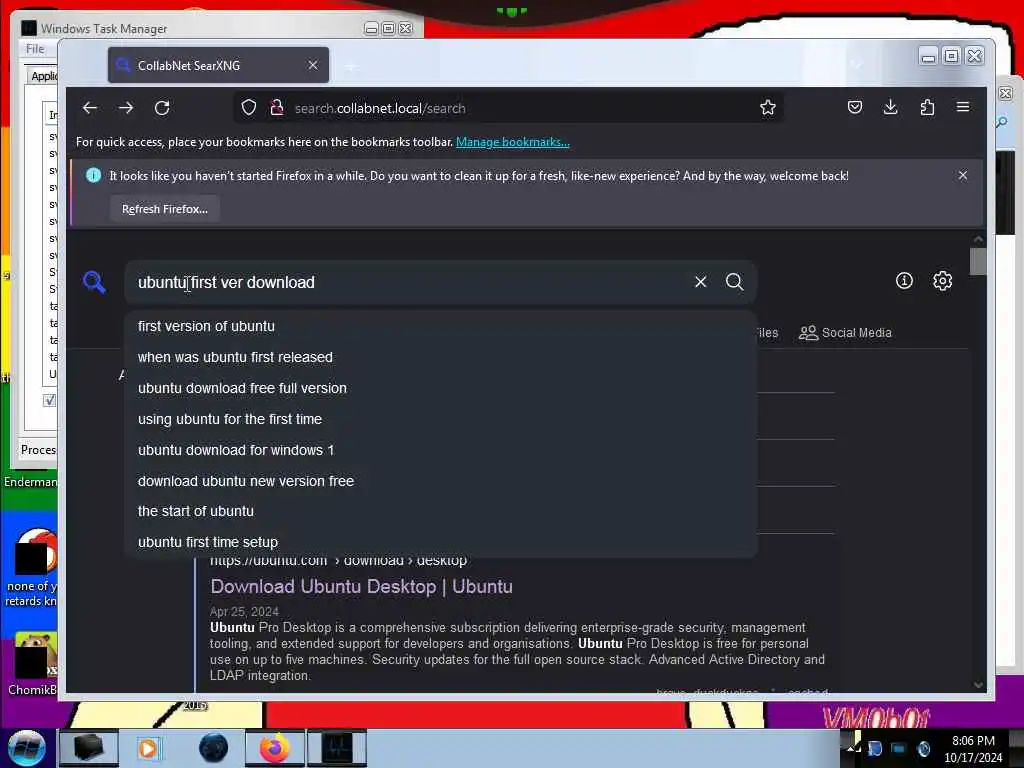The width and height of the screenshot is (1024, 768).
Task: Click the taskbar clock showing 8:06 PM
Action: (x=973, y=749)
